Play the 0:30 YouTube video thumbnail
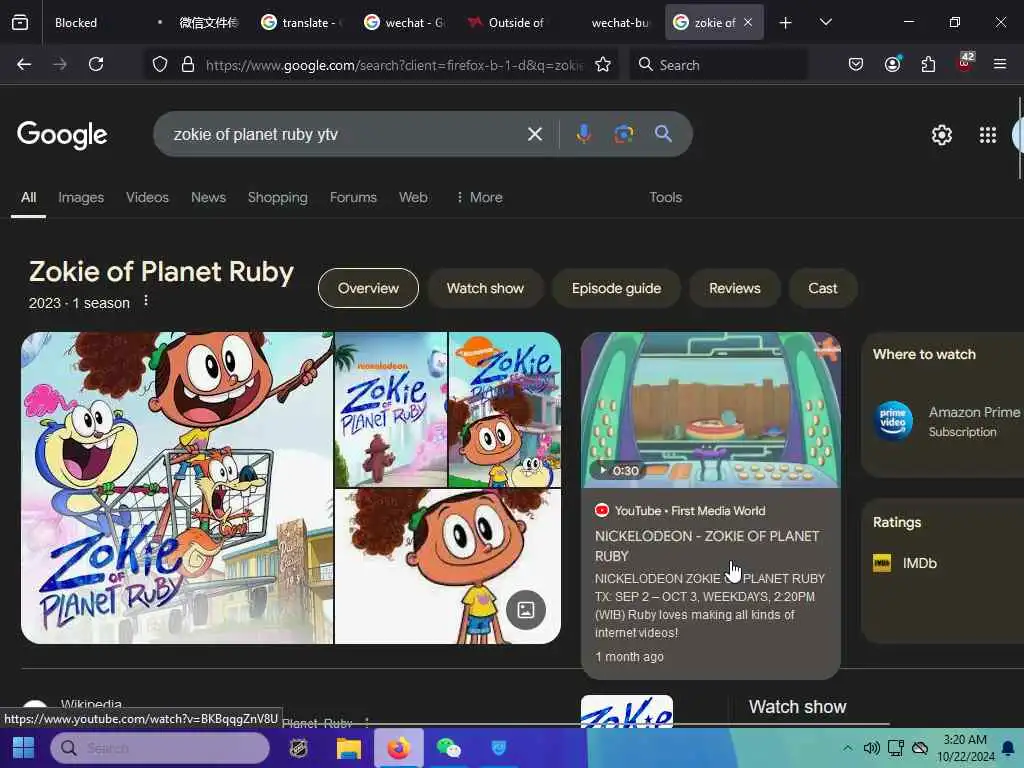 [x=711, y=409]
